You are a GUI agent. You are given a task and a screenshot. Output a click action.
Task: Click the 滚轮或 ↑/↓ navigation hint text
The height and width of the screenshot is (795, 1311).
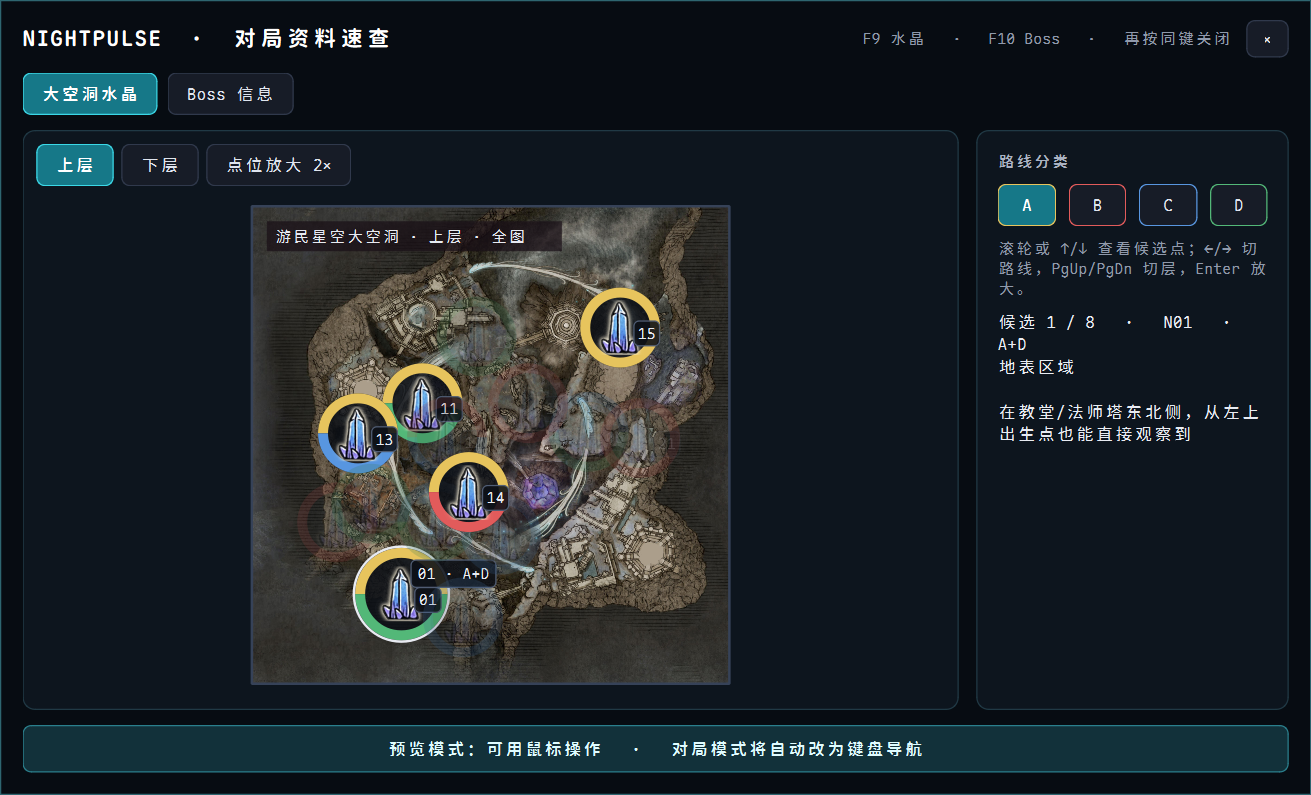coord(1133,269)
